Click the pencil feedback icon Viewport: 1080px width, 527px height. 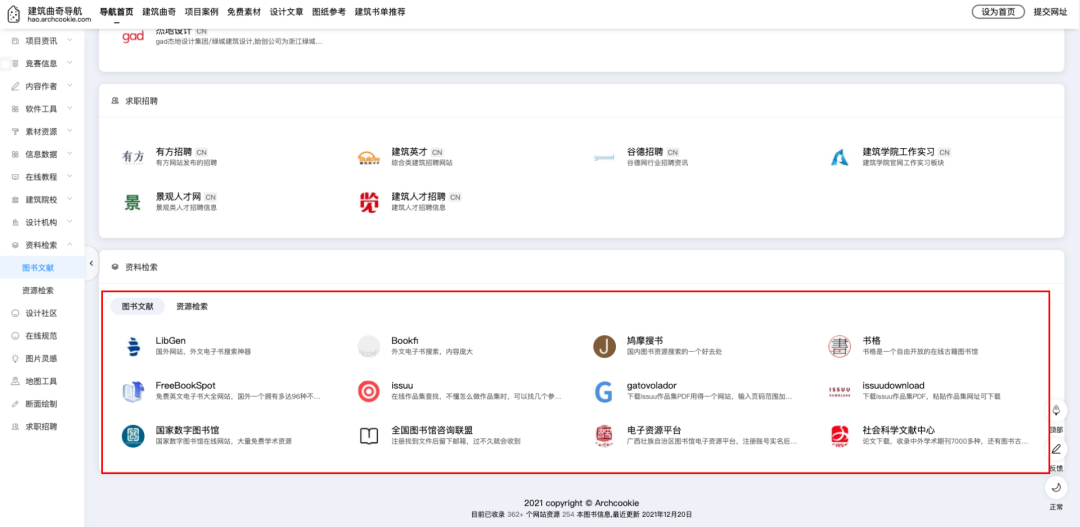(x=1056, y=450)
